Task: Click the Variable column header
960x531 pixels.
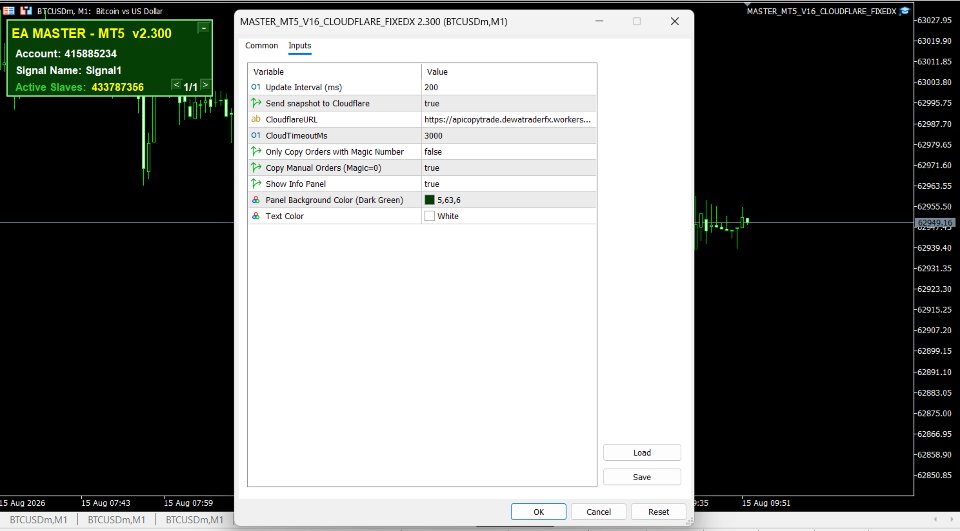Action: (x=334, y=72)
